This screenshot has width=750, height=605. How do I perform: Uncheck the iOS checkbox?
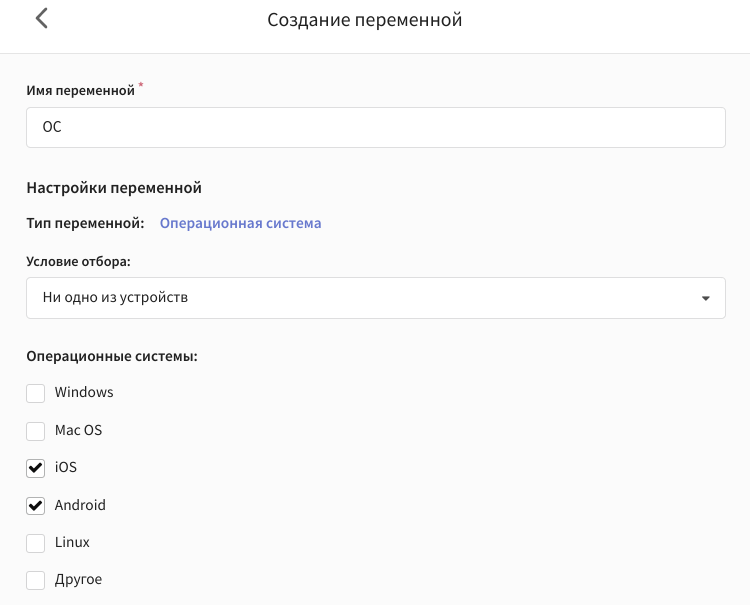[x=35, y=468]
